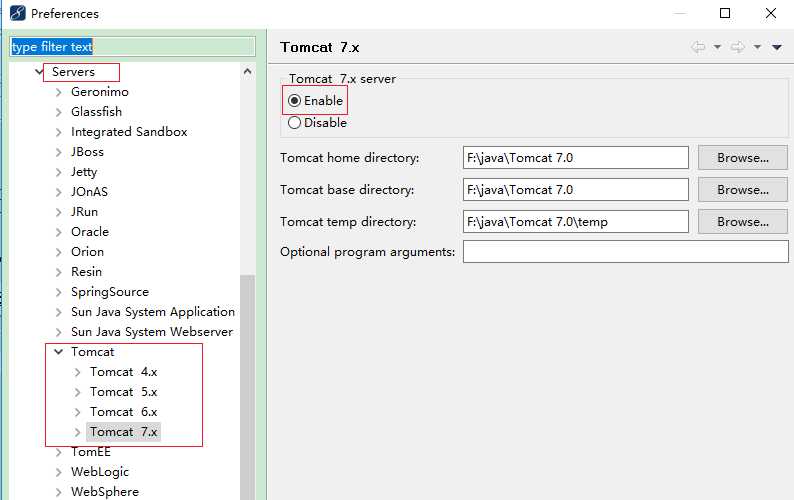Select JBoss in the server list

(87, 151)
